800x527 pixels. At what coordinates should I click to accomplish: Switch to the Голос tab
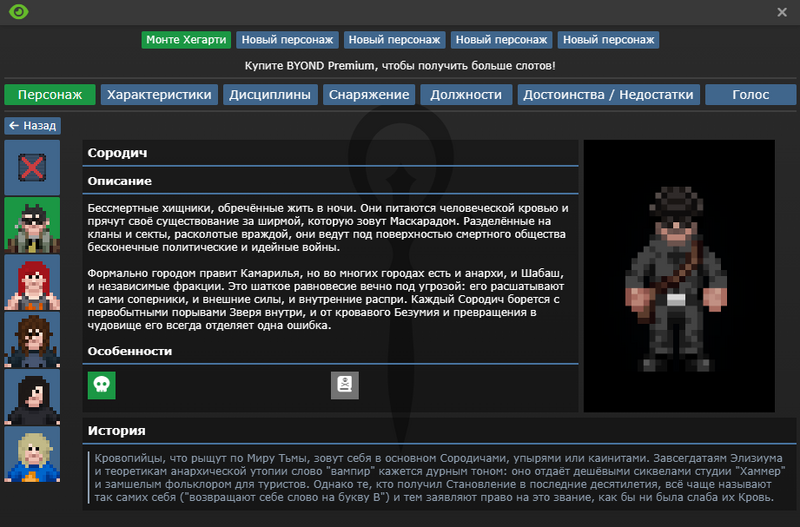pyautogui.click(x=751, y=94)
